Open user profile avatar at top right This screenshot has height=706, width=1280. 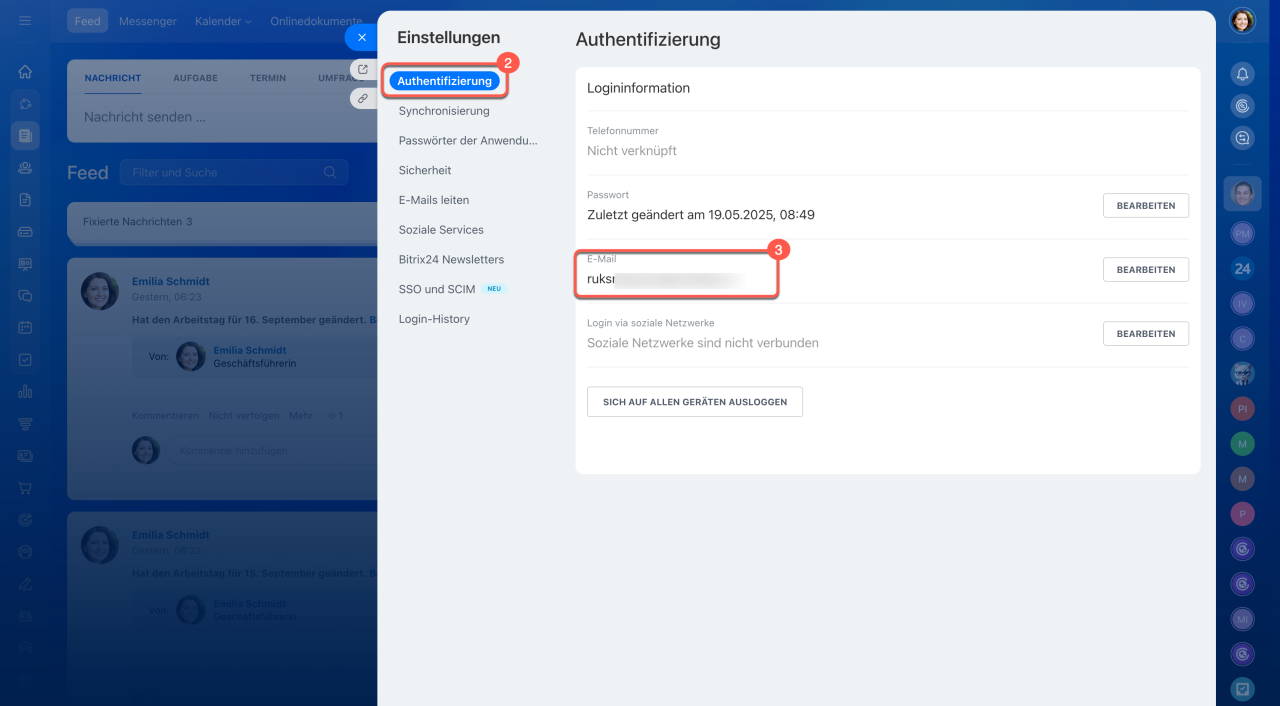[1242, 21]
